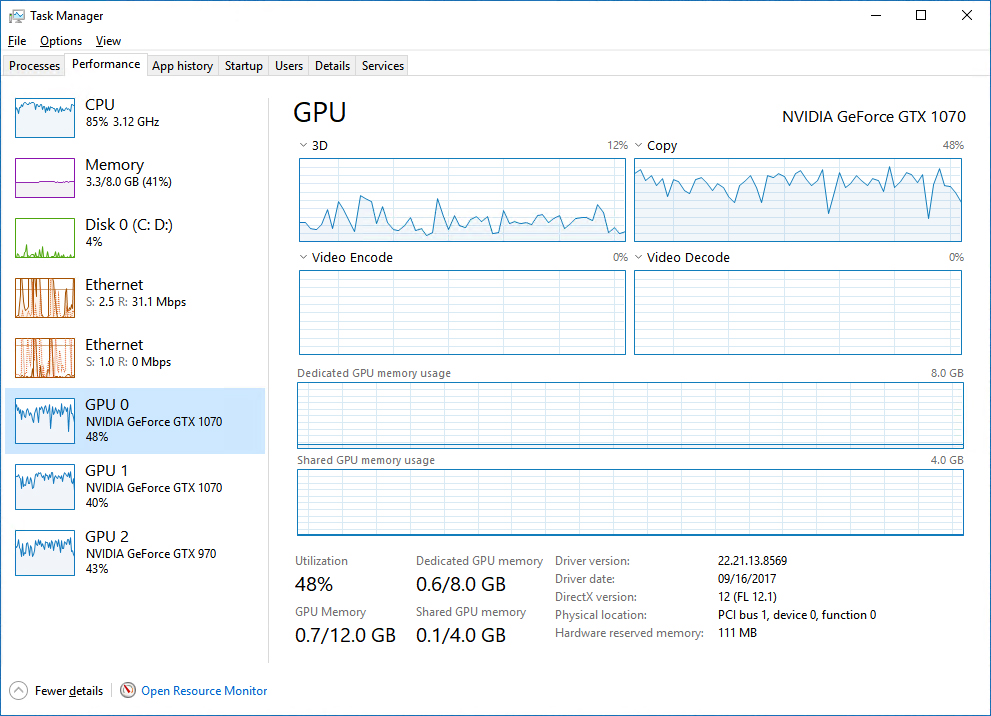This screenshot has width=991, height=716.
Task: Click DirectX version 12 (FL 12.1)
Action: click(747, 597)
